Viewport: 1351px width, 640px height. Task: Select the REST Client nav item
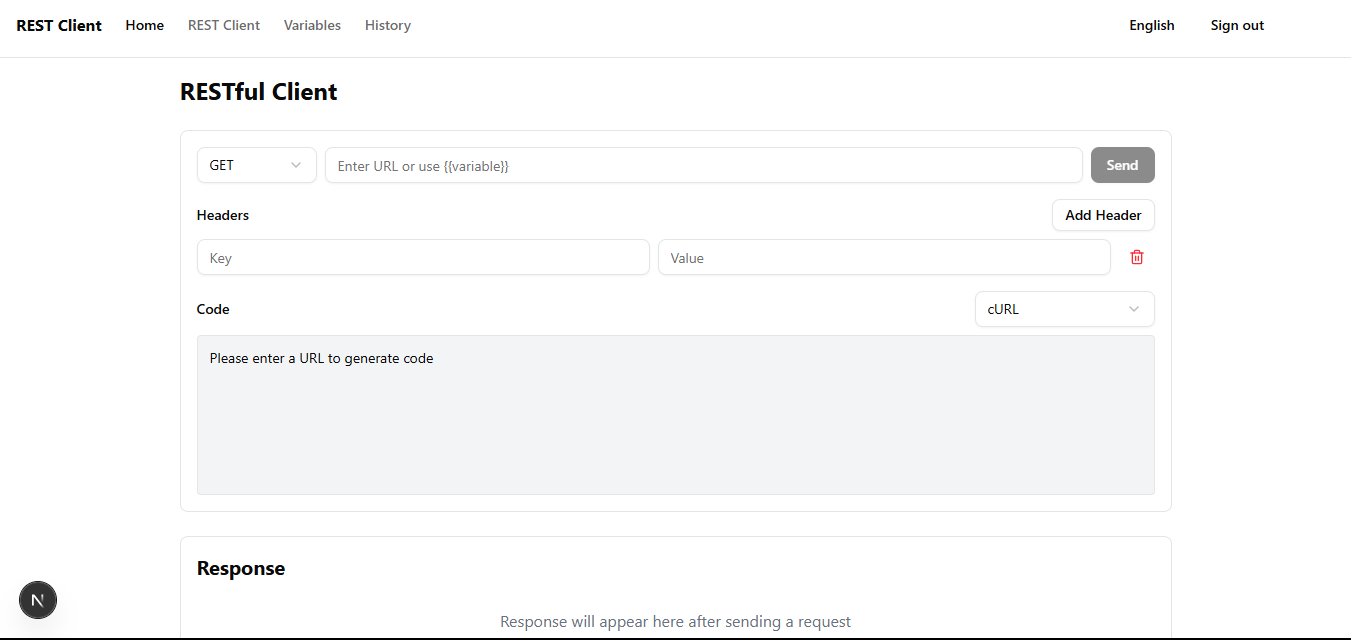(223, 24)
